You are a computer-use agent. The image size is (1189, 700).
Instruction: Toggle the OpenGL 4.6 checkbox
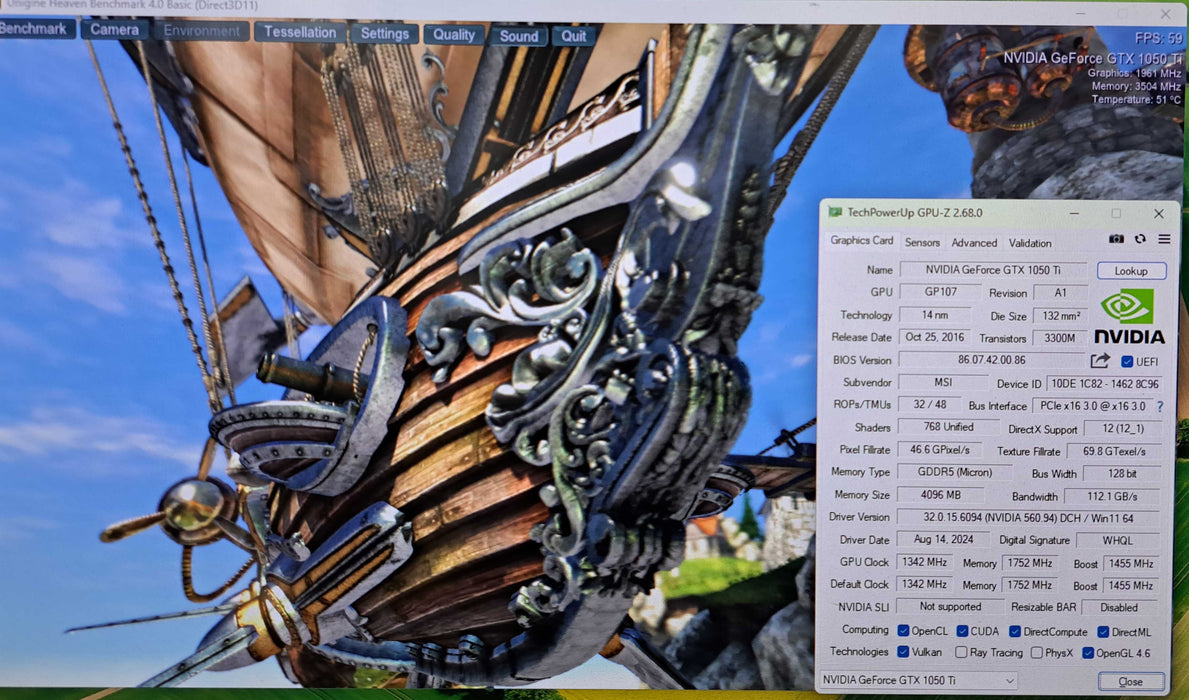(1088, 653)
